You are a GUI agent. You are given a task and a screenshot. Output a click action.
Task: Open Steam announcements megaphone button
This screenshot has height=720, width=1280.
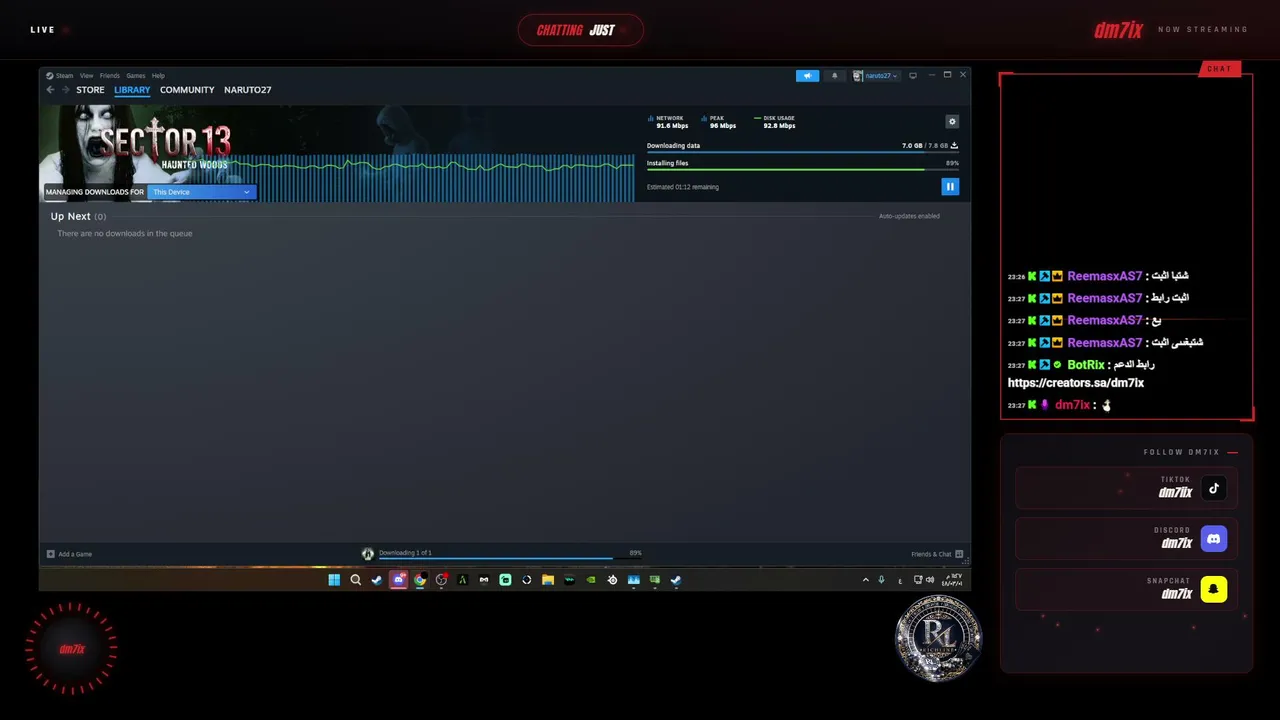coord(807,76)
